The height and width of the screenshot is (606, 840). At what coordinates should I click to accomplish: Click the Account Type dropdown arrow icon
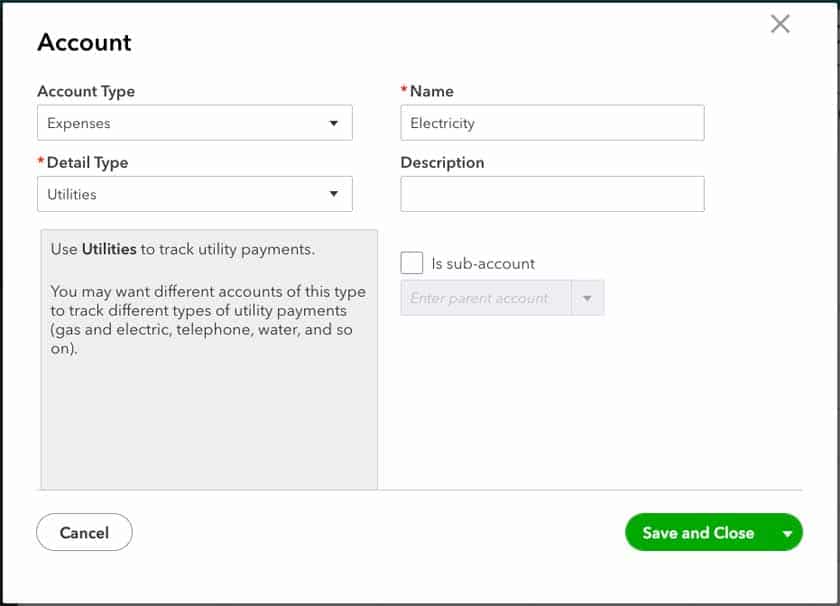tap(334, 122)
